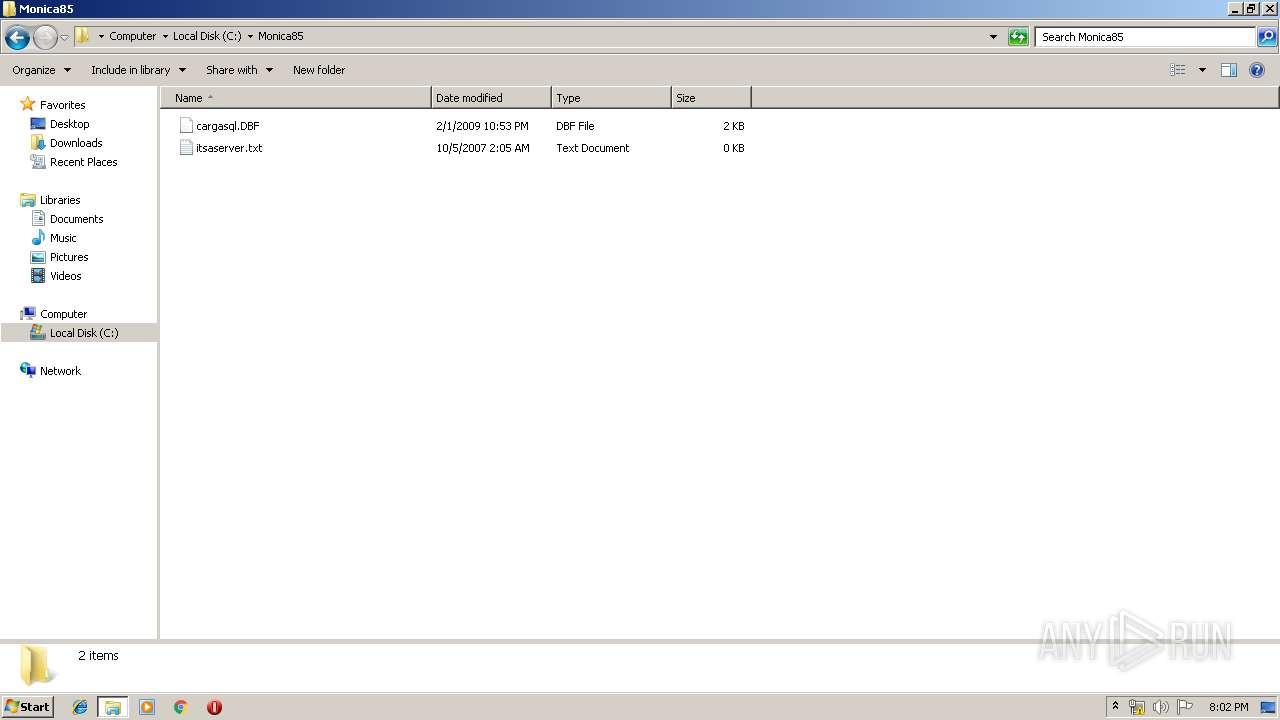
Task: Click the large folder icon in details pane
Action: click(37, 665)
